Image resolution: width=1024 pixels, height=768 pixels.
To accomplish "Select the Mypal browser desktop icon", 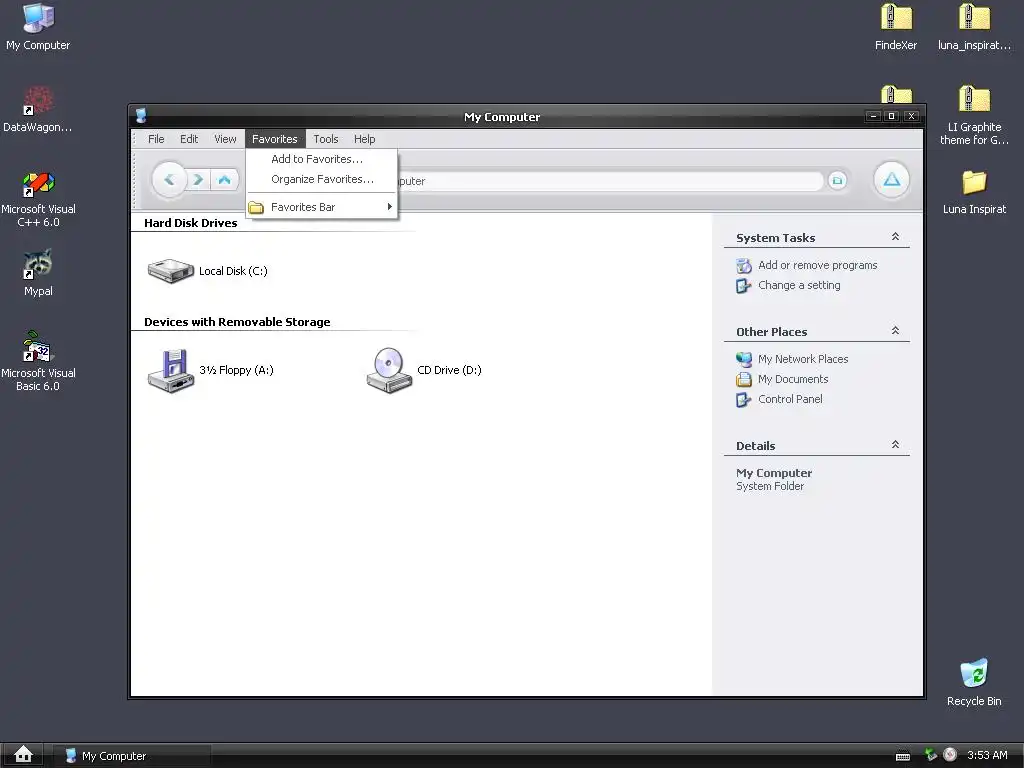I will [x=38, y=273].
